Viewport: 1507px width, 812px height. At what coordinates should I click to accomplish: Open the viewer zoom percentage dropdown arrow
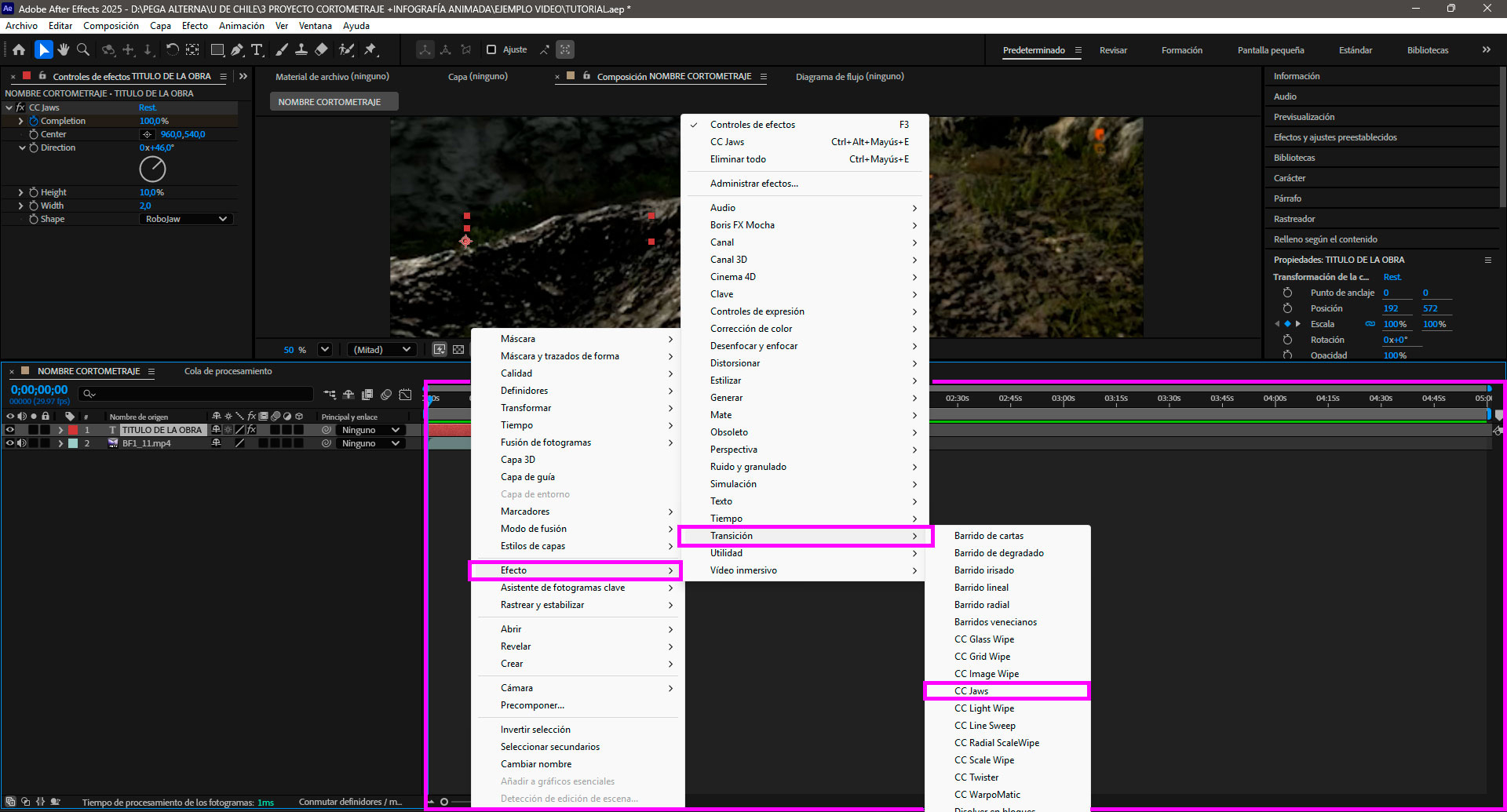click(325, 350)
